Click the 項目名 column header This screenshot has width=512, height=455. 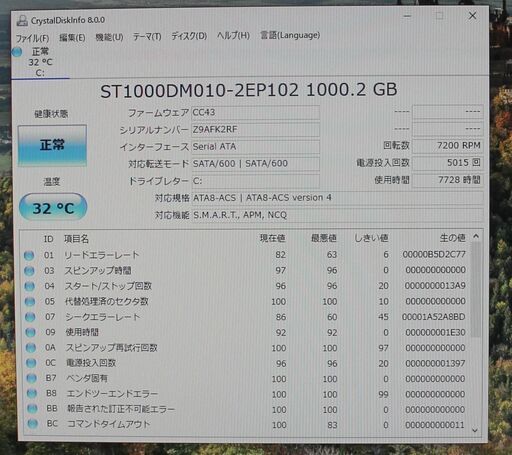coord(76,239)
